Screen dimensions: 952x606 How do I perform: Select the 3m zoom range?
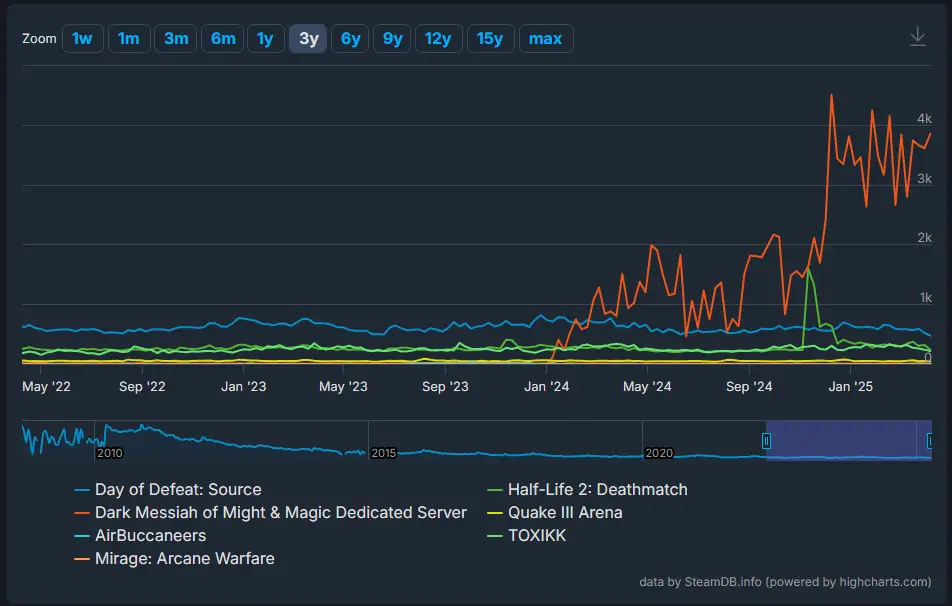[175, 38]
